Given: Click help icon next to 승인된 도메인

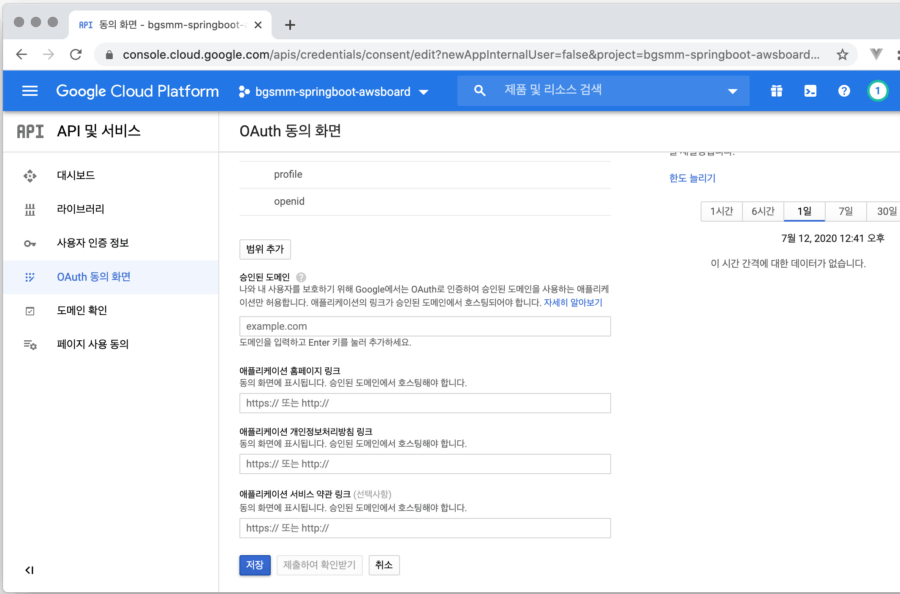Looking at the screenshot, I should coord(301,277).
